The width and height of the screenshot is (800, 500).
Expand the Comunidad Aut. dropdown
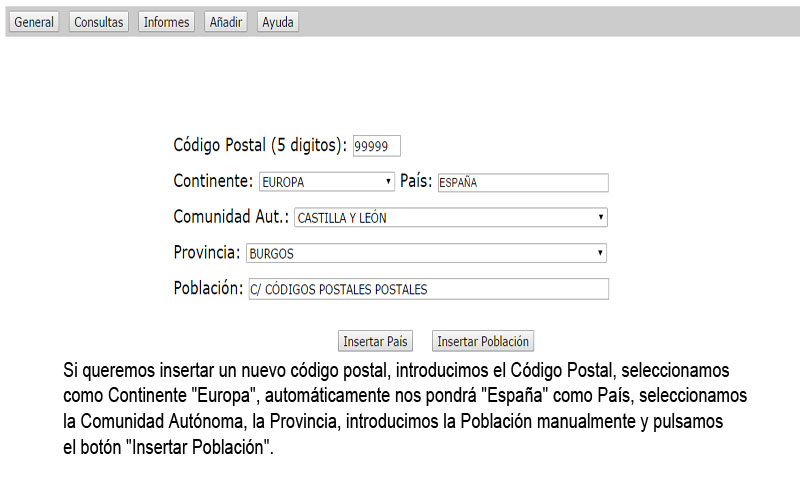[x=451, y=217]
